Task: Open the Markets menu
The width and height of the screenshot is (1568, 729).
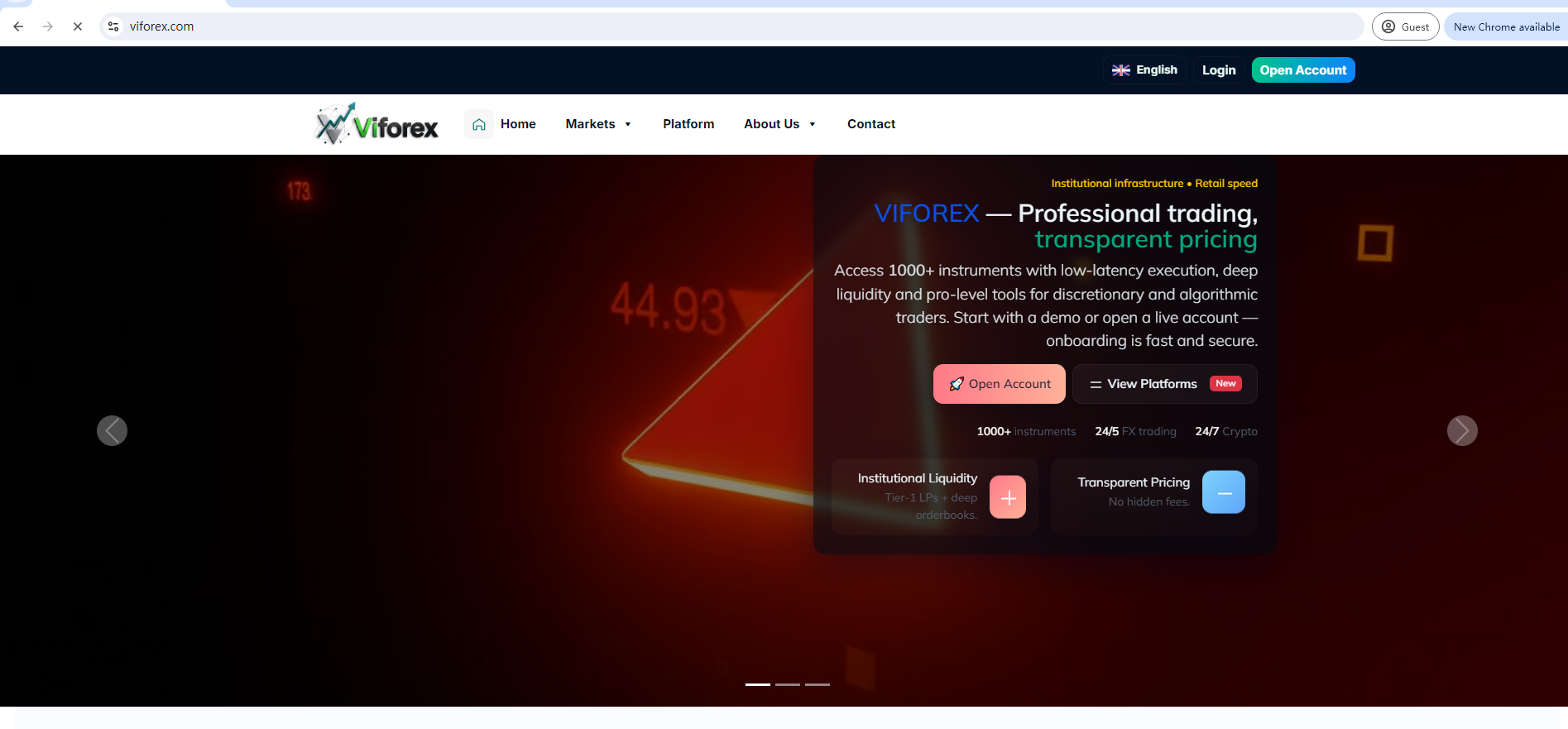Action: 590,124
